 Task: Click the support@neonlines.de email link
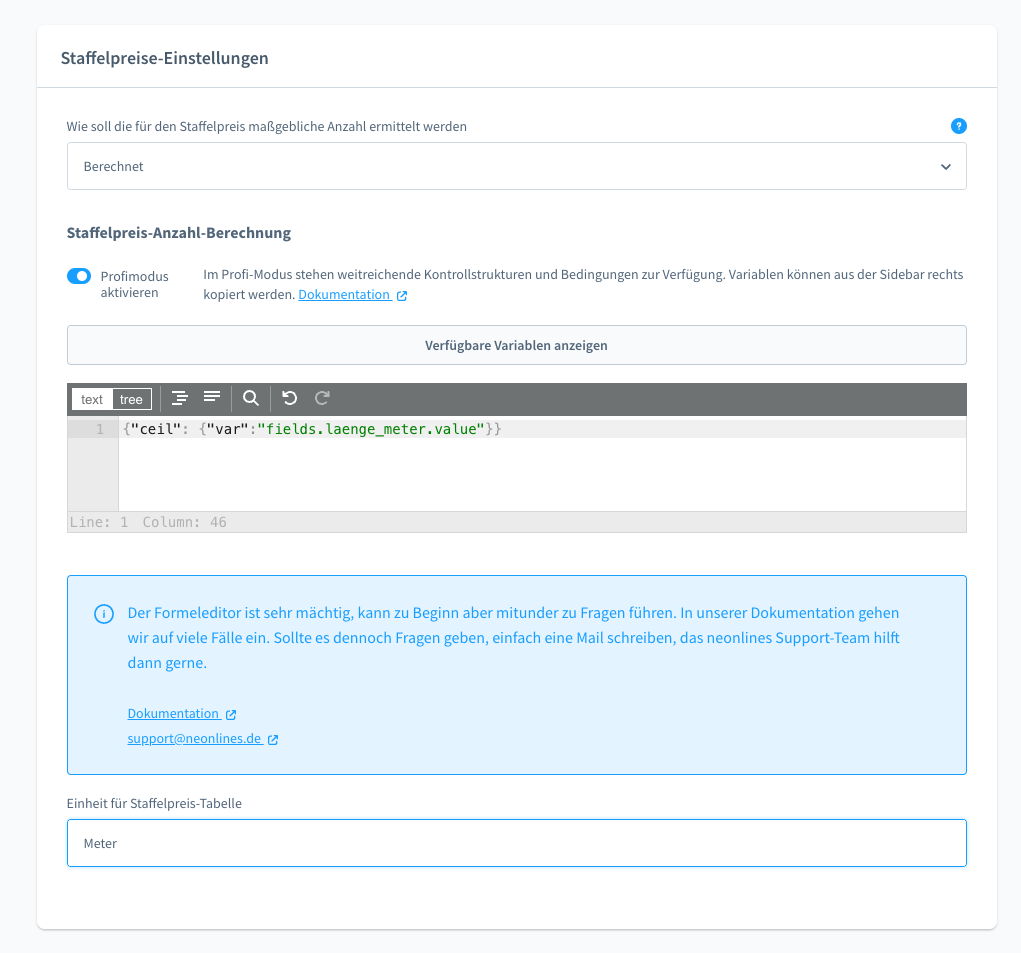tap(194, 739)
